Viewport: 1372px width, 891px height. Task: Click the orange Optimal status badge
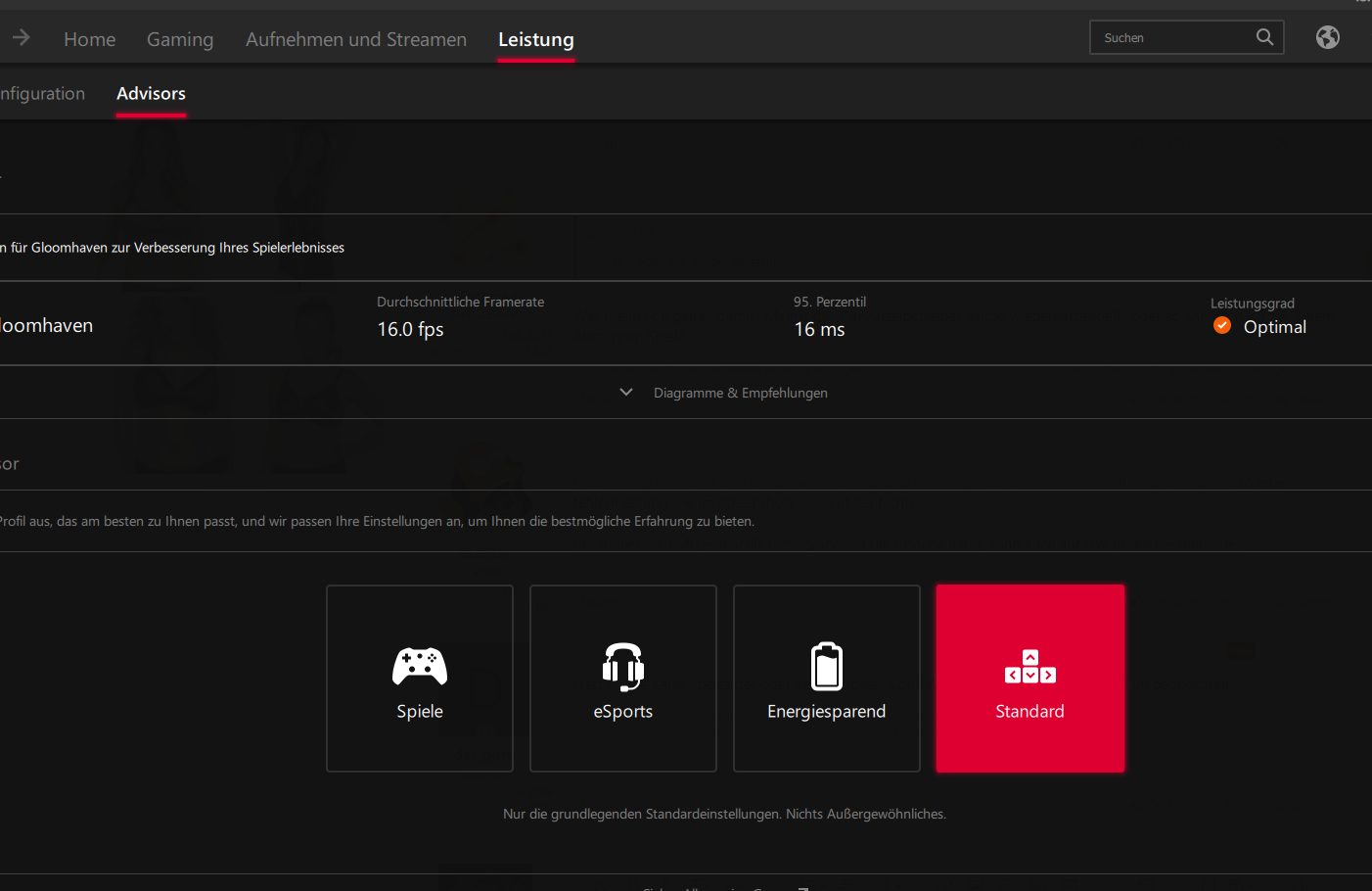point(1221,325)
